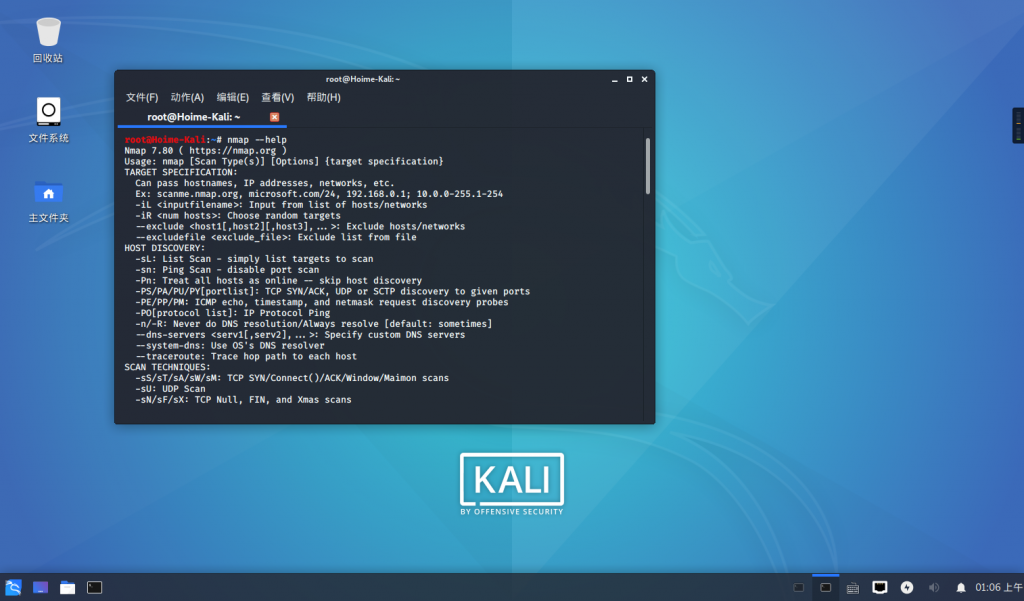This screenshot has width=1024, height=601.
Task: Click the active terminal window taskbar entry
Action: (x=825, y=587)
